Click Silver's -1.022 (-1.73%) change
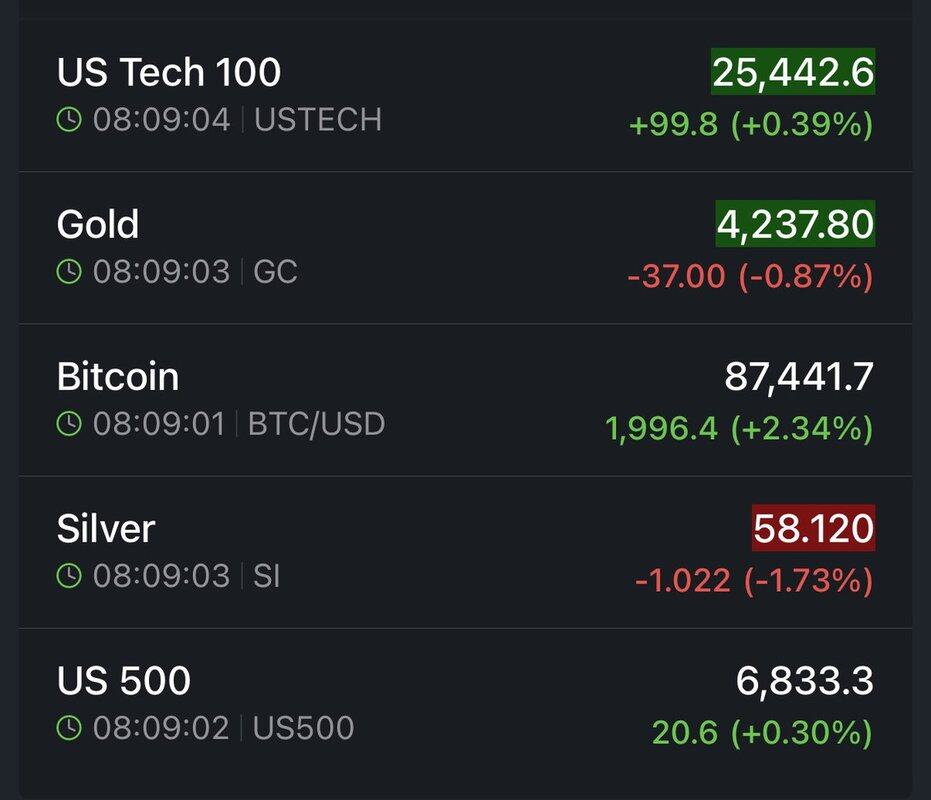The image size is (931, 800). (x=754, y=581)
